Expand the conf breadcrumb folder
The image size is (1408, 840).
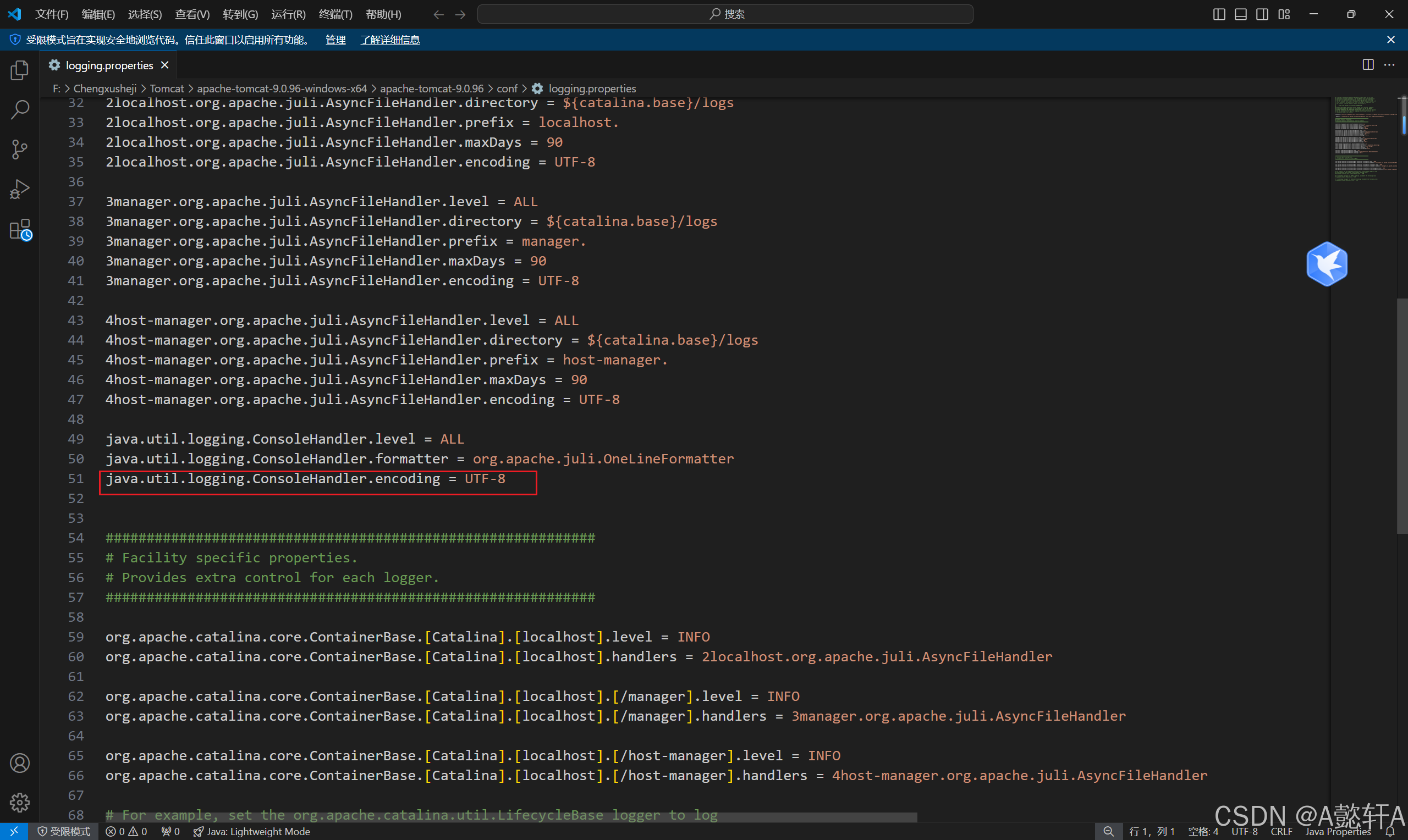point(507,89)
